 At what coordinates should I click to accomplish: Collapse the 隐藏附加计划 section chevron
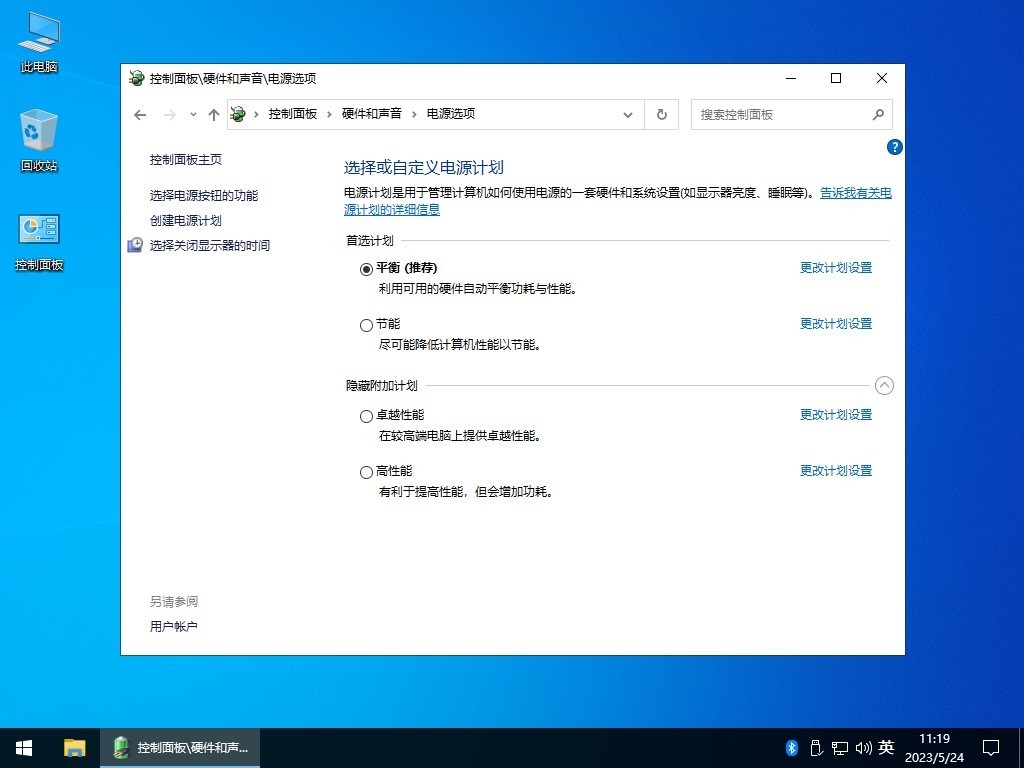(x=884, y=385)
